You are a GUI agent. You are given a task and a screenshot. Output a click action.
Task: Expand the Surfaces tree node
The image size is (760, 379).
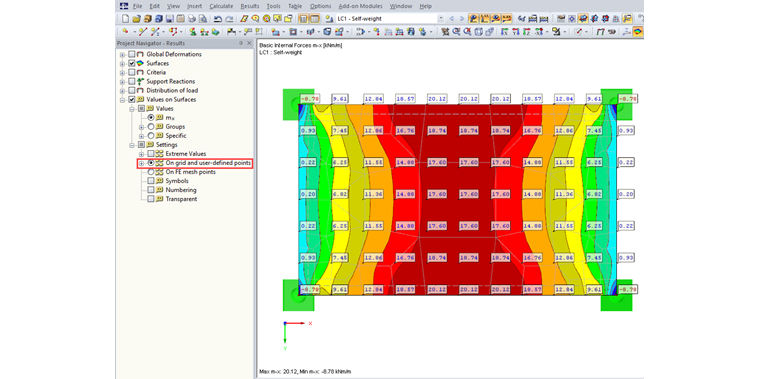point(123,63)
